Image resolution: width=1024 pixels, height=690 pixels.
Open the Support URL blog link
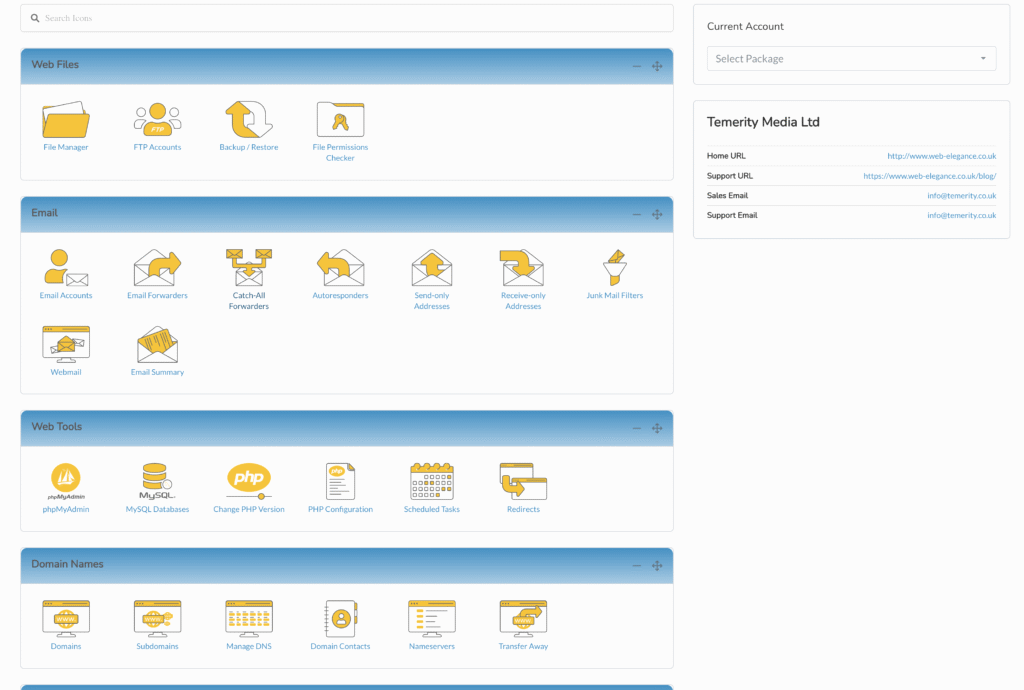pyautogui.click(x=930, y=176)
